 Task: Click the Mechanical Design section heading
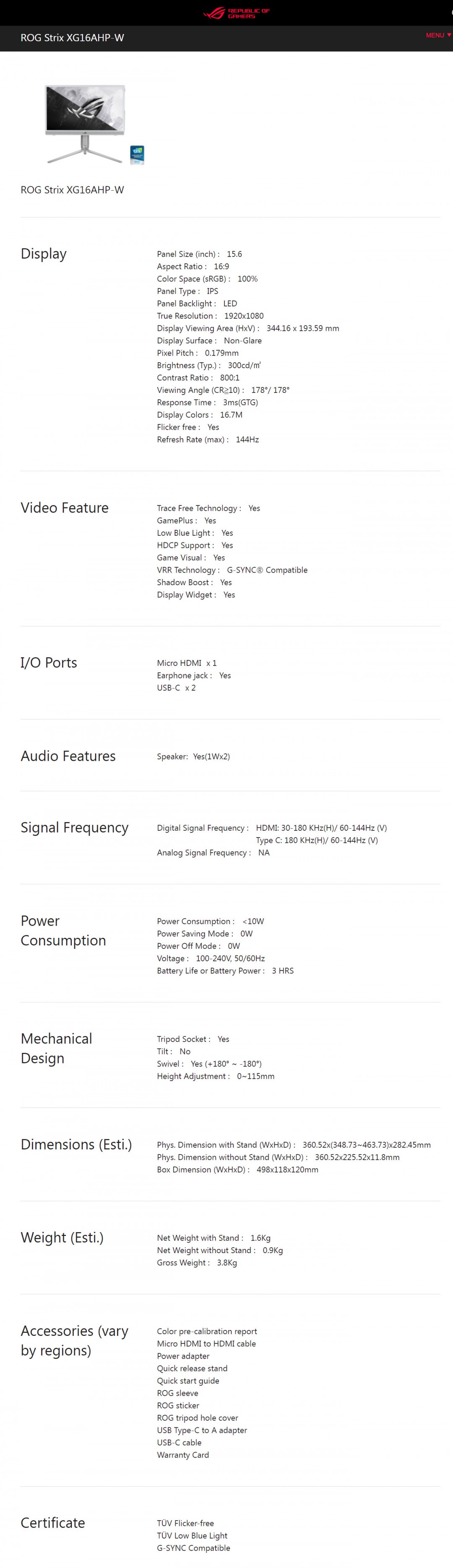point(57,1048)
